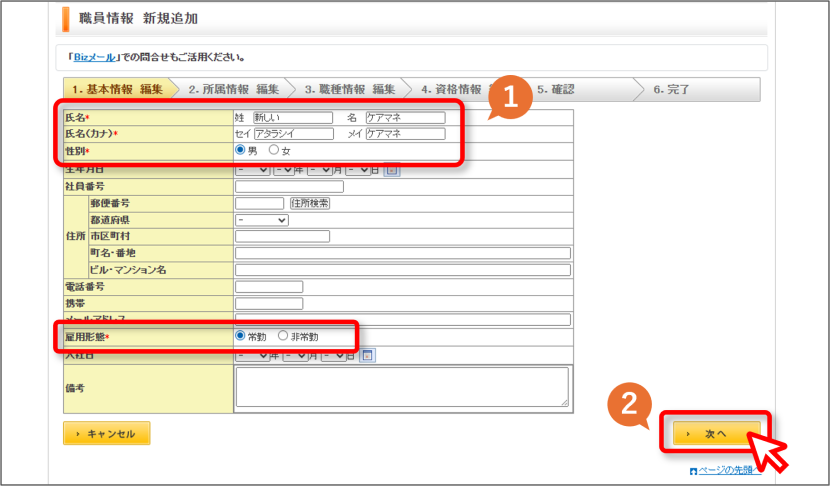Open the hire date calendar picker icon

(x=367, y=356)
